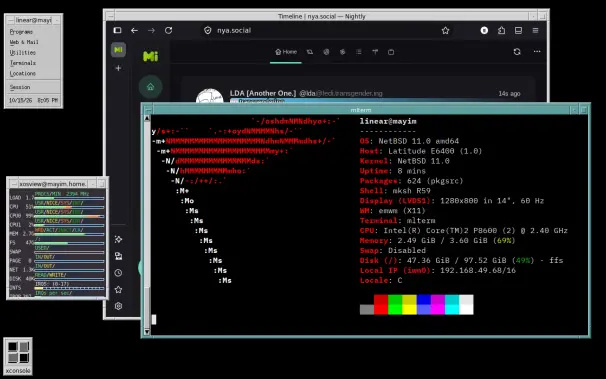Click the LDA post avatar
The image size is (606, 379).
(x=209, y=96)
